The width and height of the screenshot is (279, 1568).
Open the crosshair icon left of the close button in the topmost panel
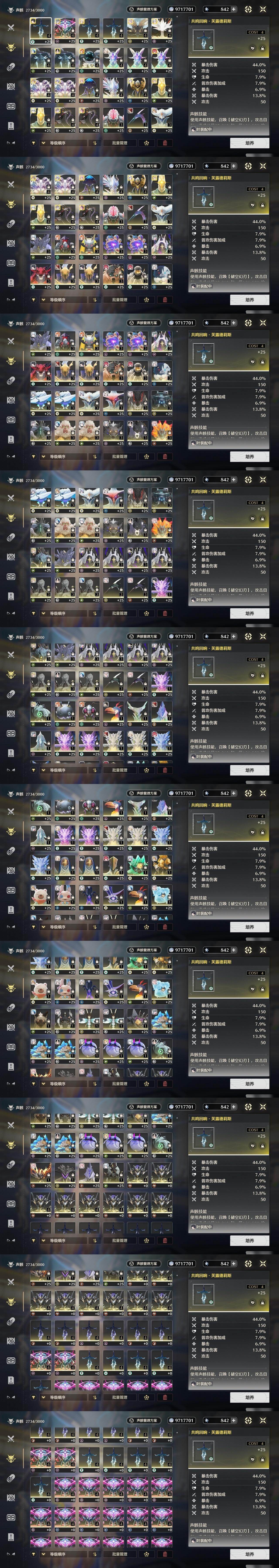click(x=248, y=9)
